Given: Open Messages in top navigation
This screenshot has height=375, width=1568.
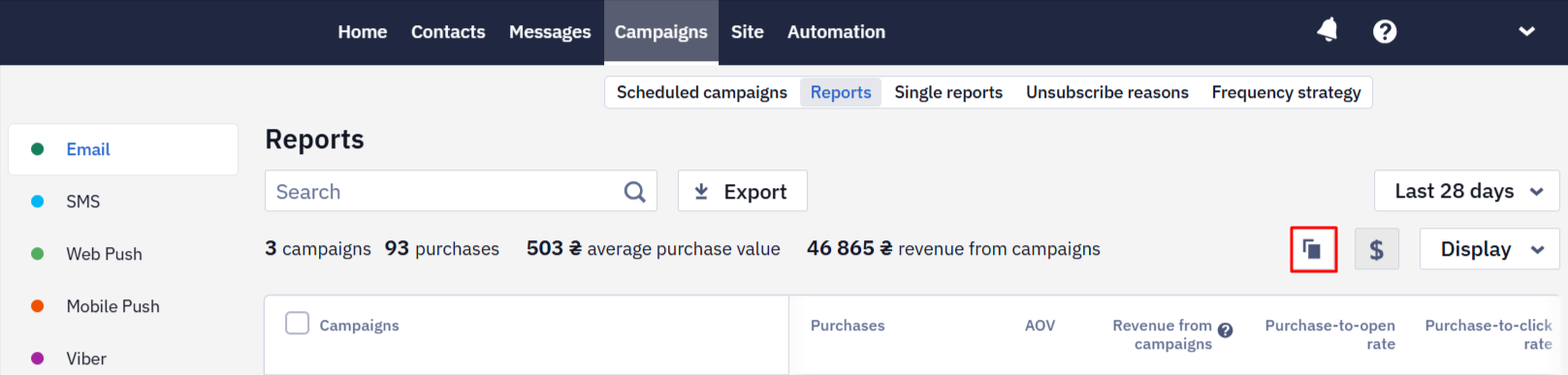Looking at the screenshot, I should tap(550, 32).
